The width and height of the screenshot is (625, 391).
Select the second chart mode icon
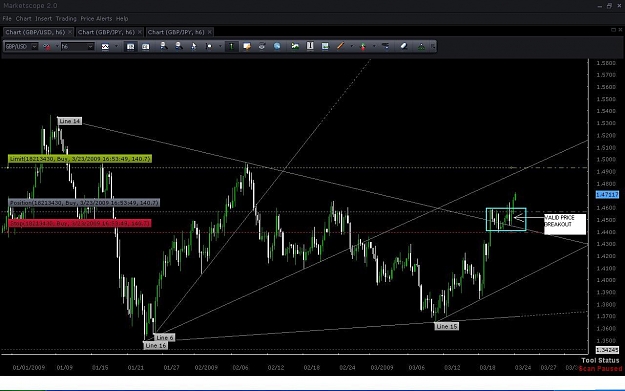[x=145, y=47]
